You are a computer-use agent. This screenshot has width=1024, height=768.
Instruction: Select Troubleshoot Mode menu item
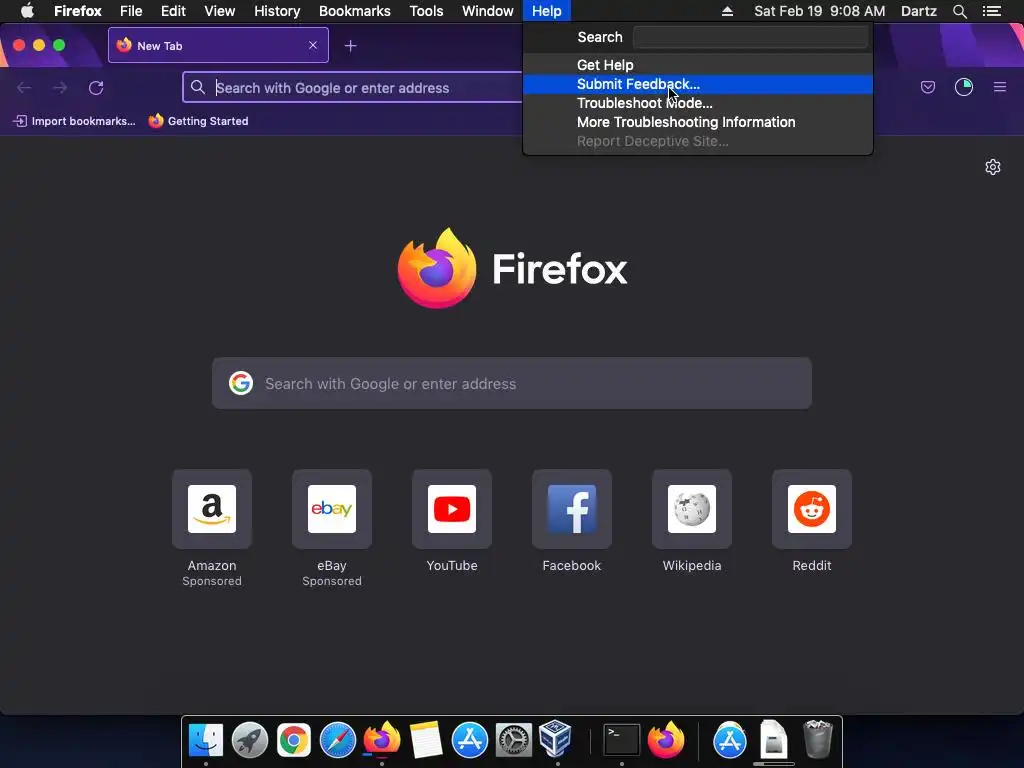coord(697,103)
